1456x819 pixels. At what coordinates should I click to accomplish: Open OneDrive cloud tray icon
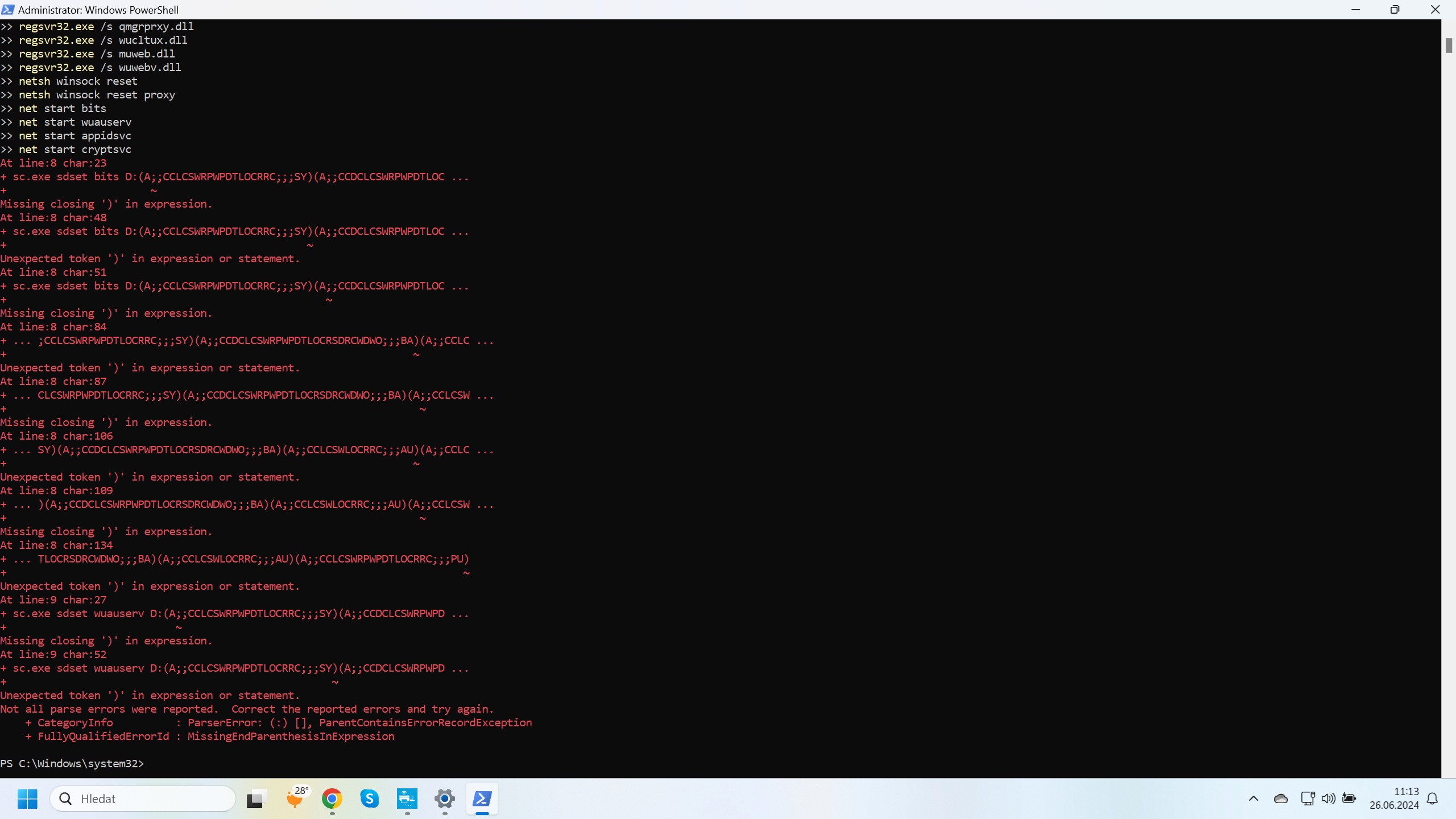tap(1281, 799)
